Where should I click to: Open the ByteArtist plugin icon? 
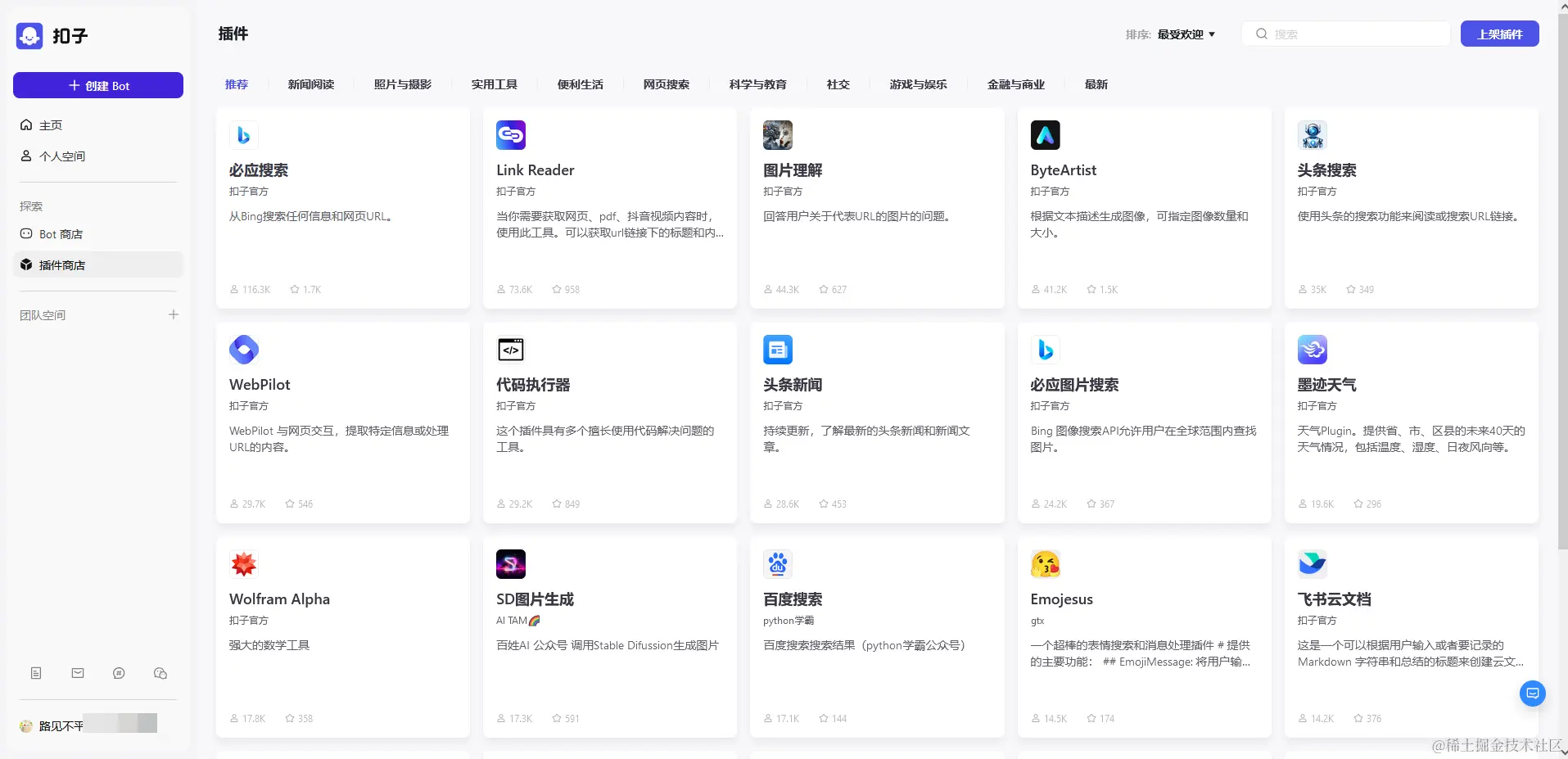pos(1046,135)
